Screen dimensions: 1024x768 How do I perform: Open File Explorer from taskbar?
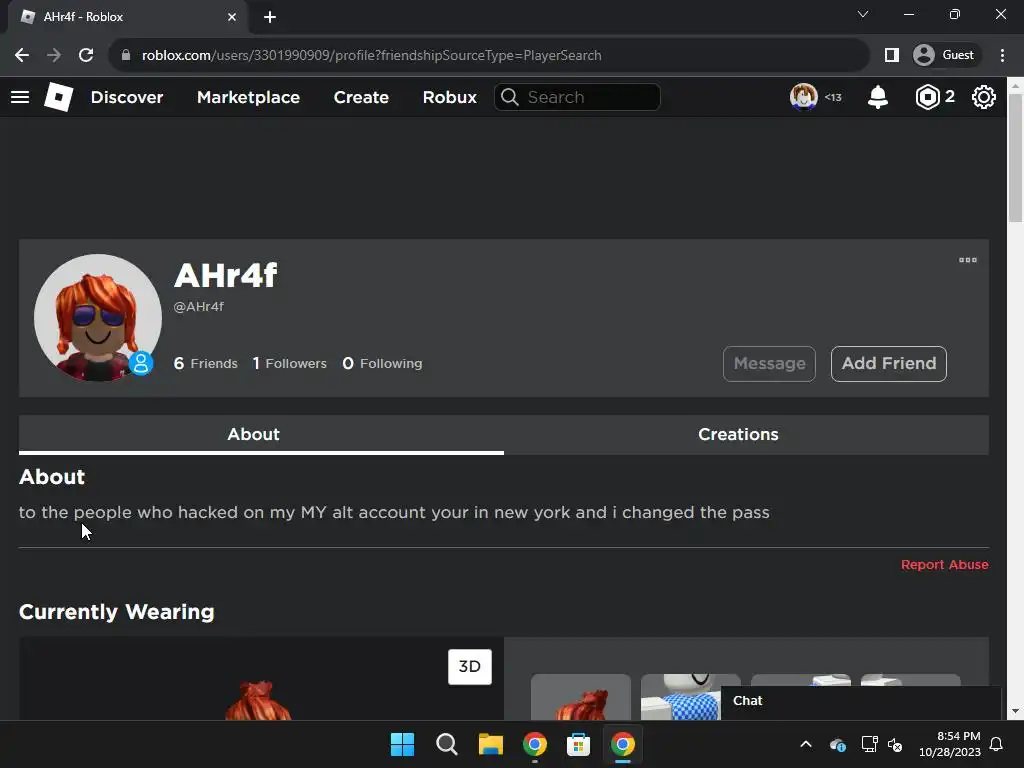[490, 744]
